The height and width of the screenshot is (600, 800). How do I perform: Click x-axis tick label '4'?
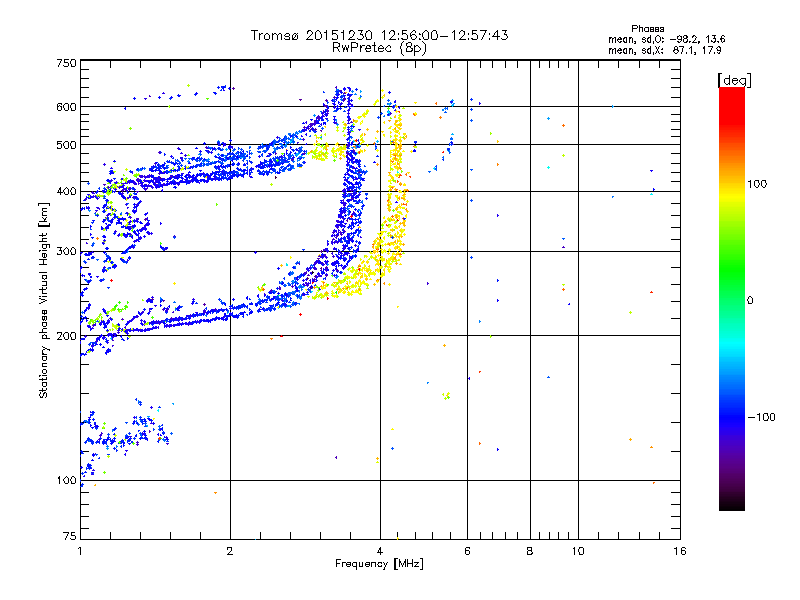[380, 551]
